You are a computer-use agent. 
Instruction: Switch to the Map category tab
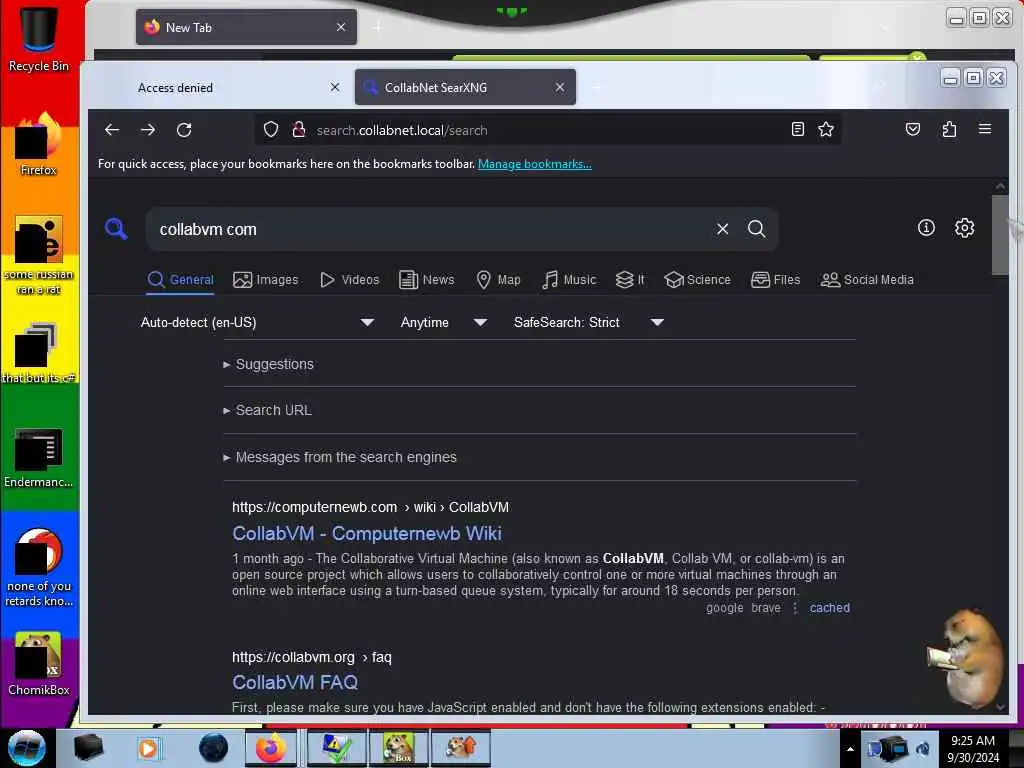498,280
